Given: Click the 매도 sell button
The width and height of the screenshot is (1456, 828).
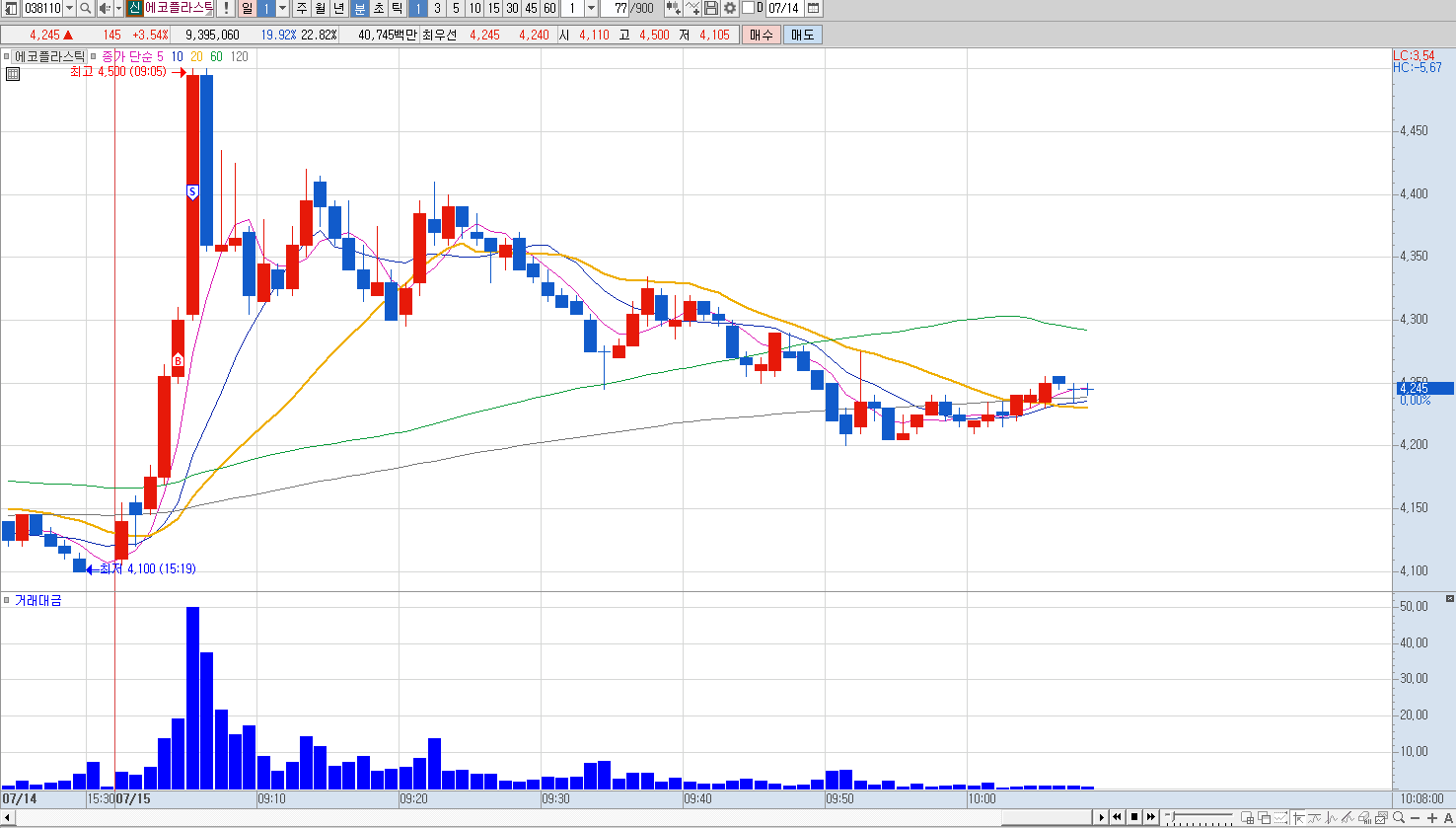Looking at the screenshot, I should coord(803,35).
